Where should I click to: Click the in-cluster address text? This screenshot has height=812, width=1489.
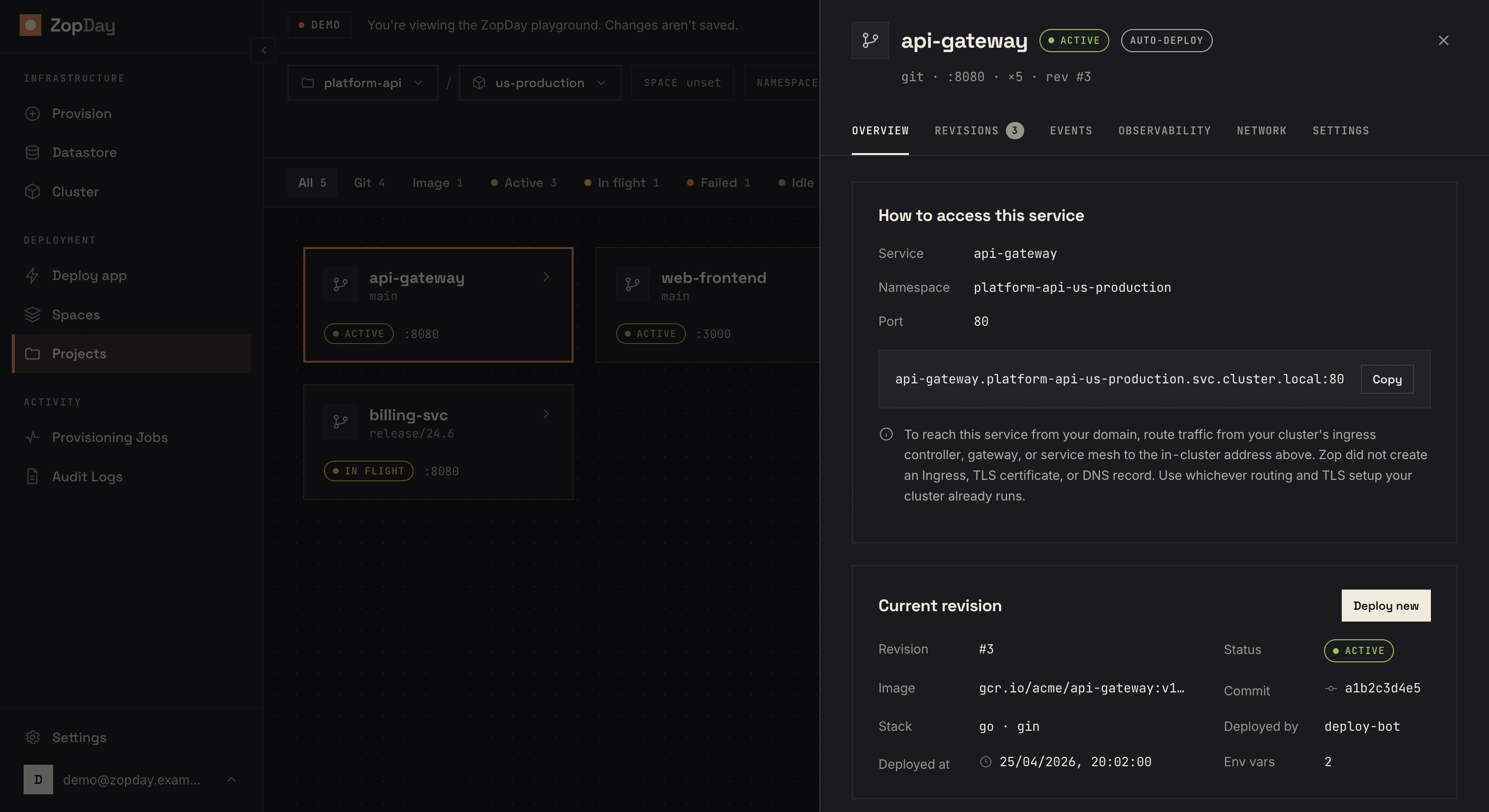coord(1120,379)
